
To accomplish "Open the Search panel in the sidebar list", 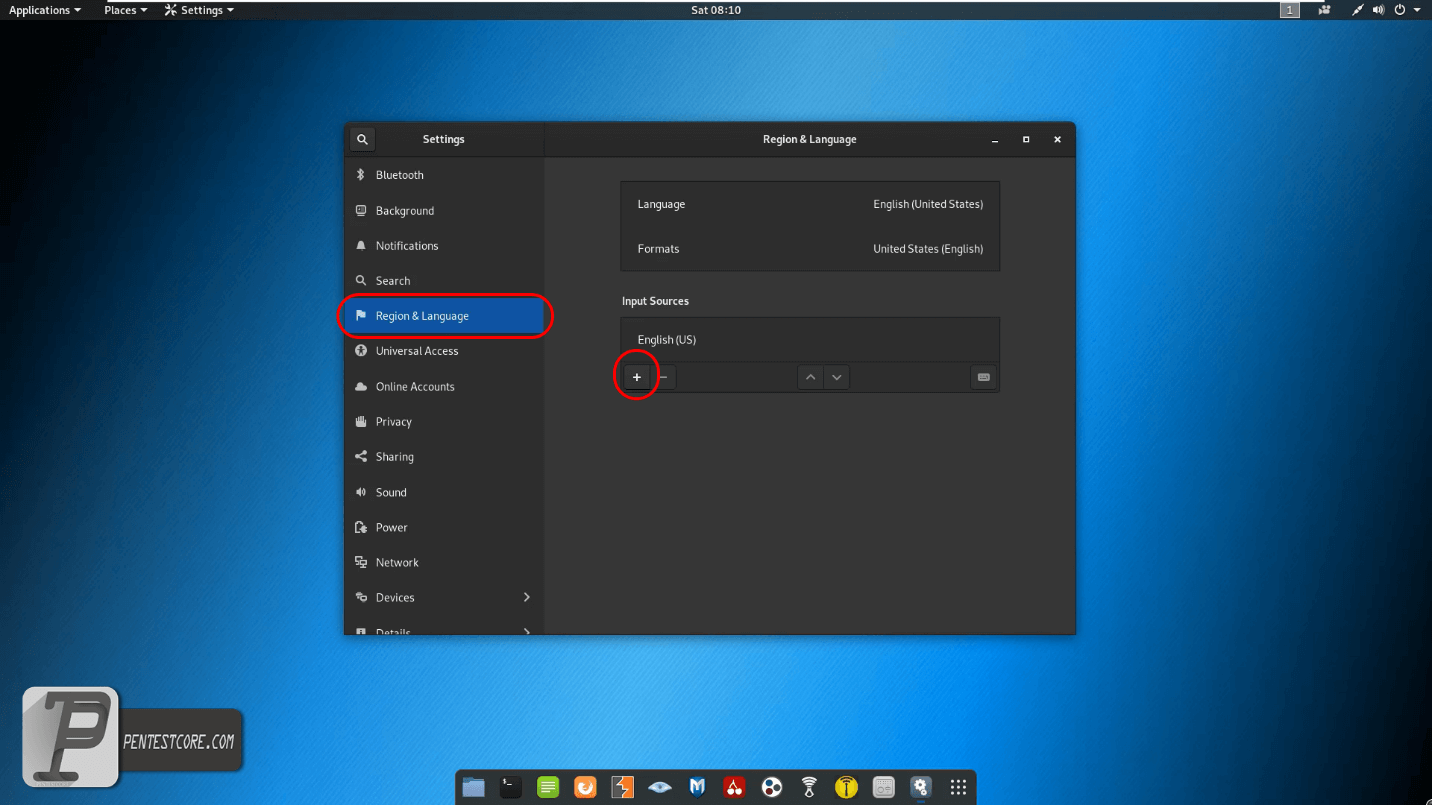I will tap(444, 281).
